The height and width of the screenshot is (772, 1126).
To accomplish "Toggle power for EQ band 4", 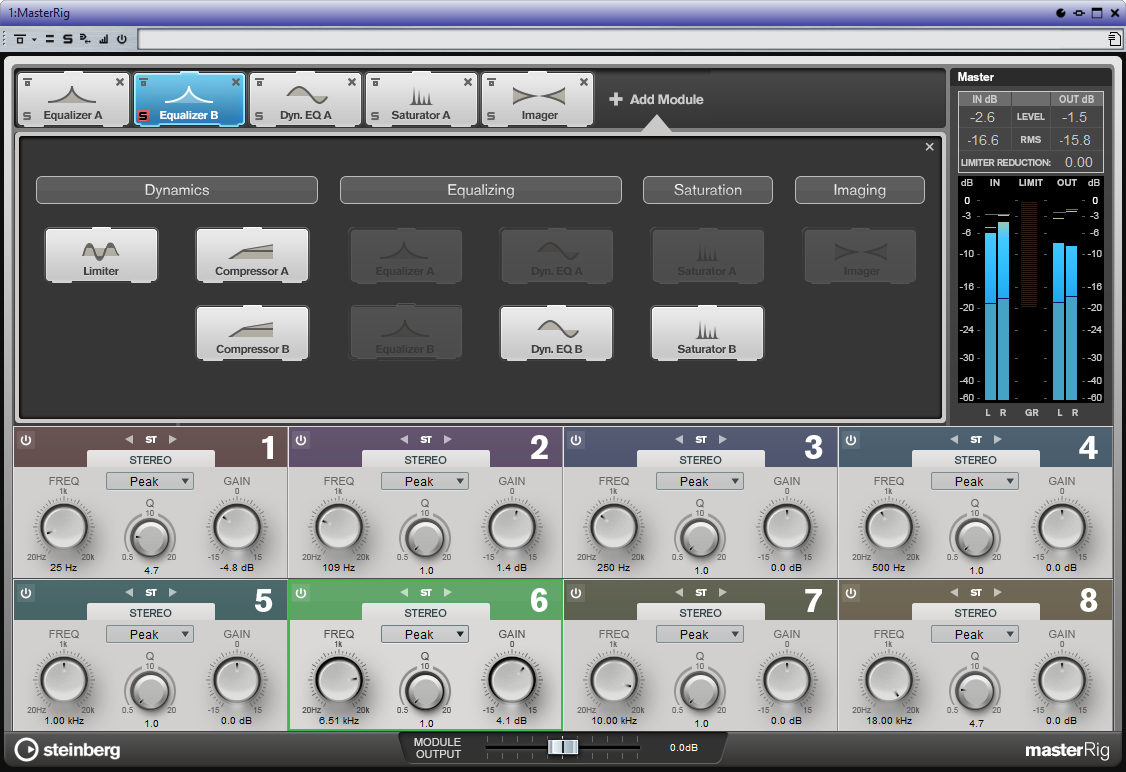I will (851, 440).
